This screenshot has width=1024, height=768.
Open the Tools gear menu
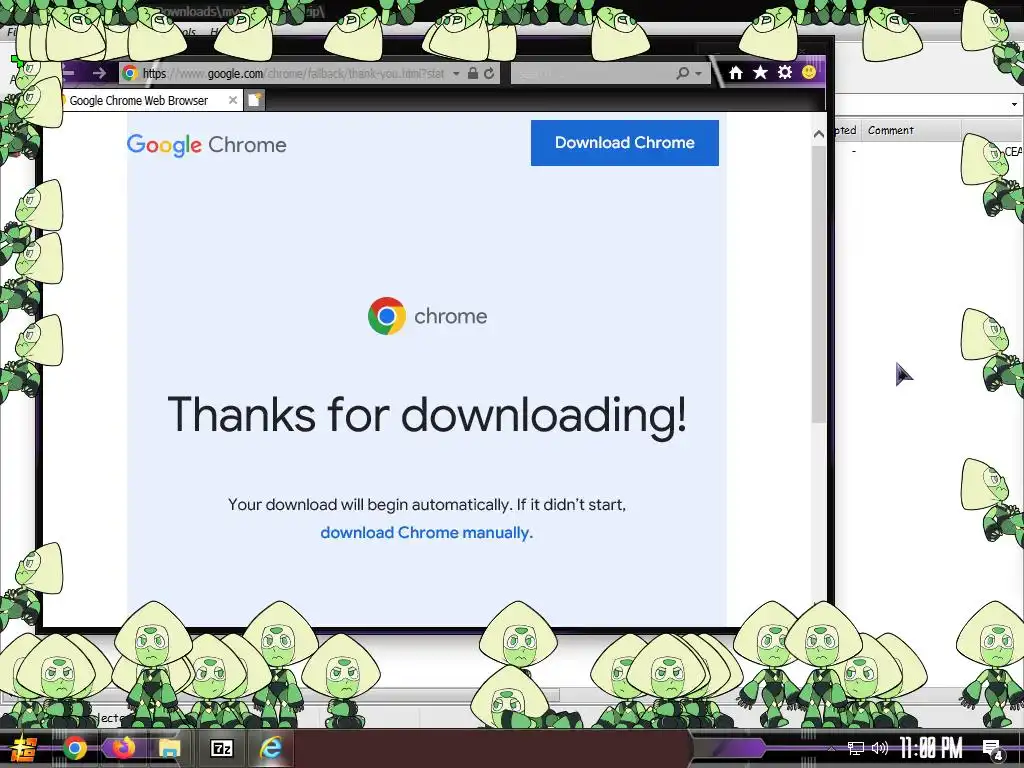785,72
